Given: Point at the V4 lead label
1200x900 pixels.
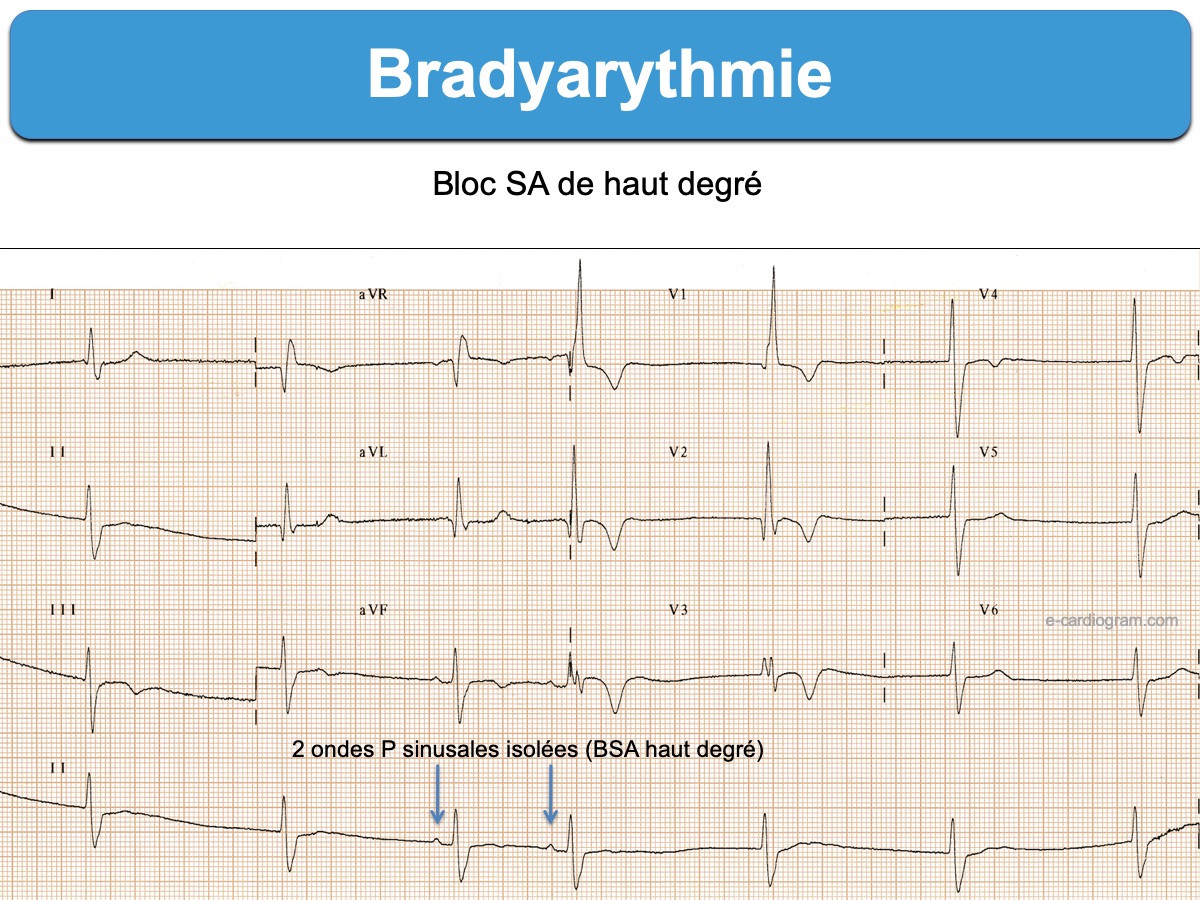Looking at the screenshot, I should pos(988,294).
